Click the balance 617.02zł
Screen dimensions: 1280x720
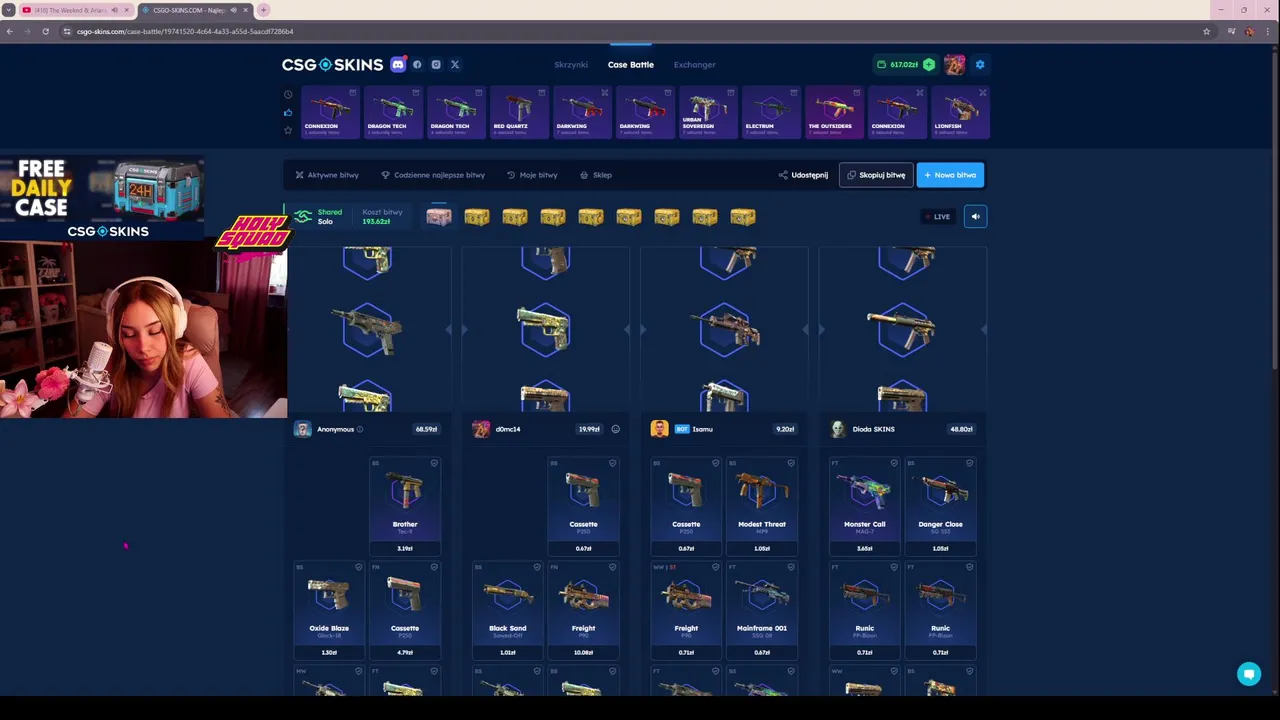click(x=904, y=65)
